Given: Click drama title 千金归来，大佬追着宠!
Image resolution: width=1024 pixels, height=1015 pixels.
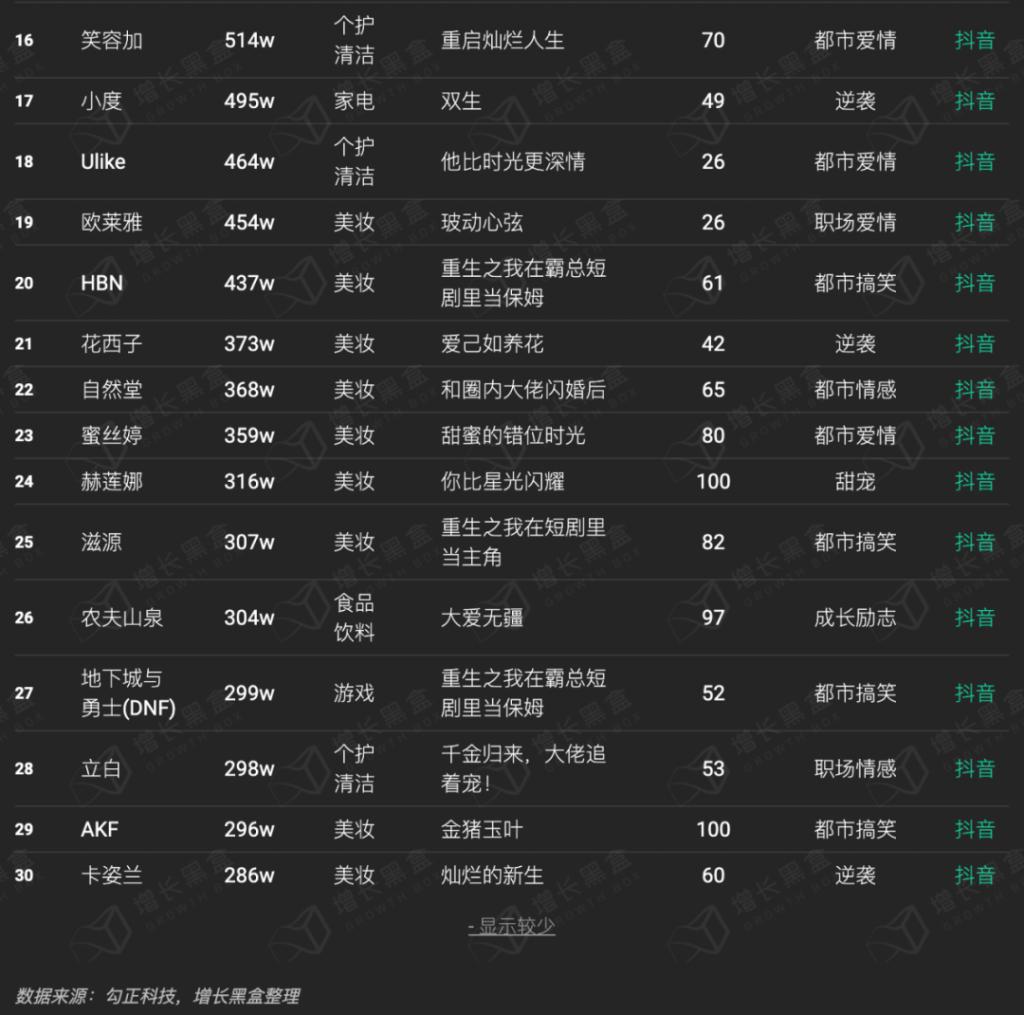Looking at the screenshot, I should pos(523,769).
